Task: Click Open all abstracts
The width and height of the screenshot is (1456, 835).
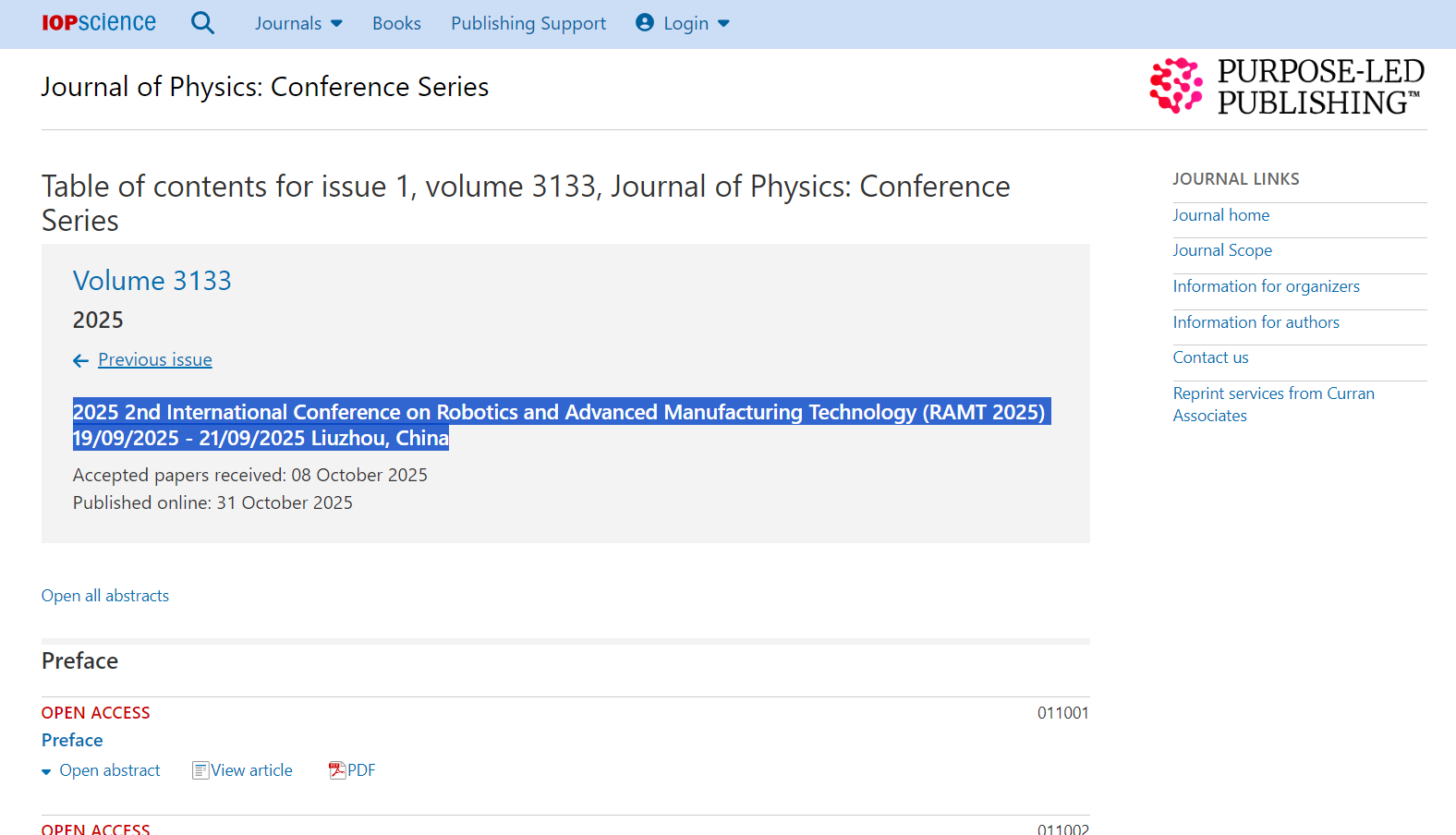Action: pos(105,596)
